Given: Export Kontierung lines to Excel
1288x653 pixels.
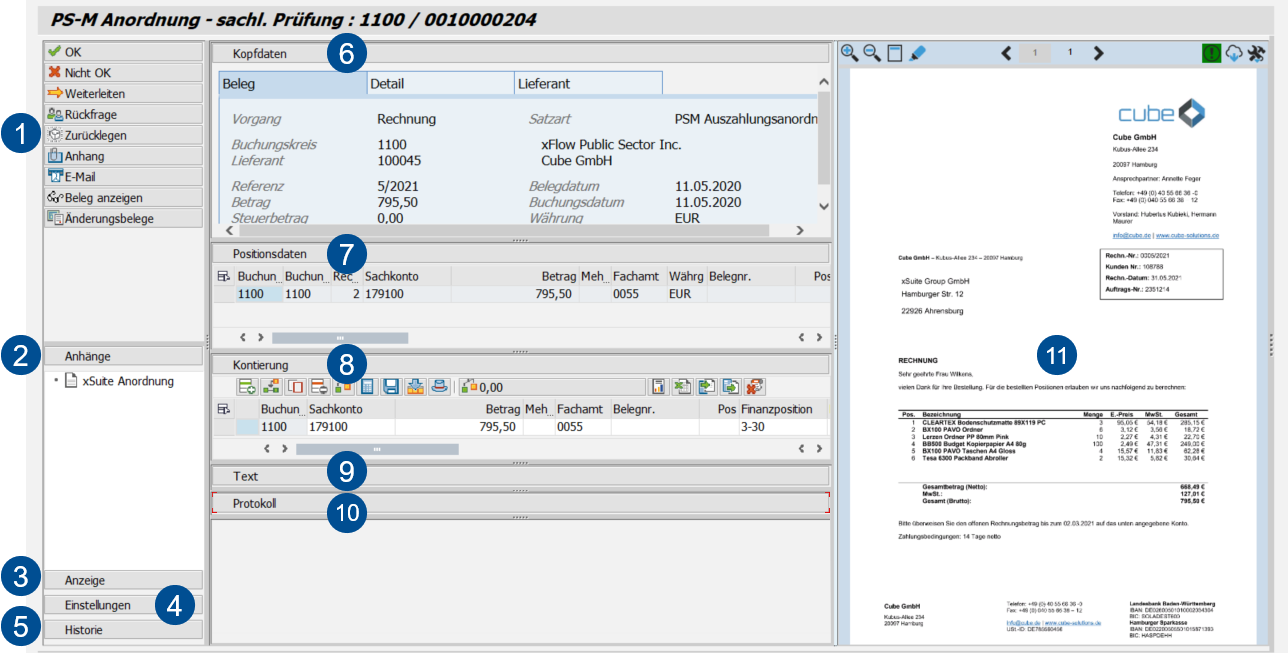Looking at the screenshot, I should click(x=683, y=386).
